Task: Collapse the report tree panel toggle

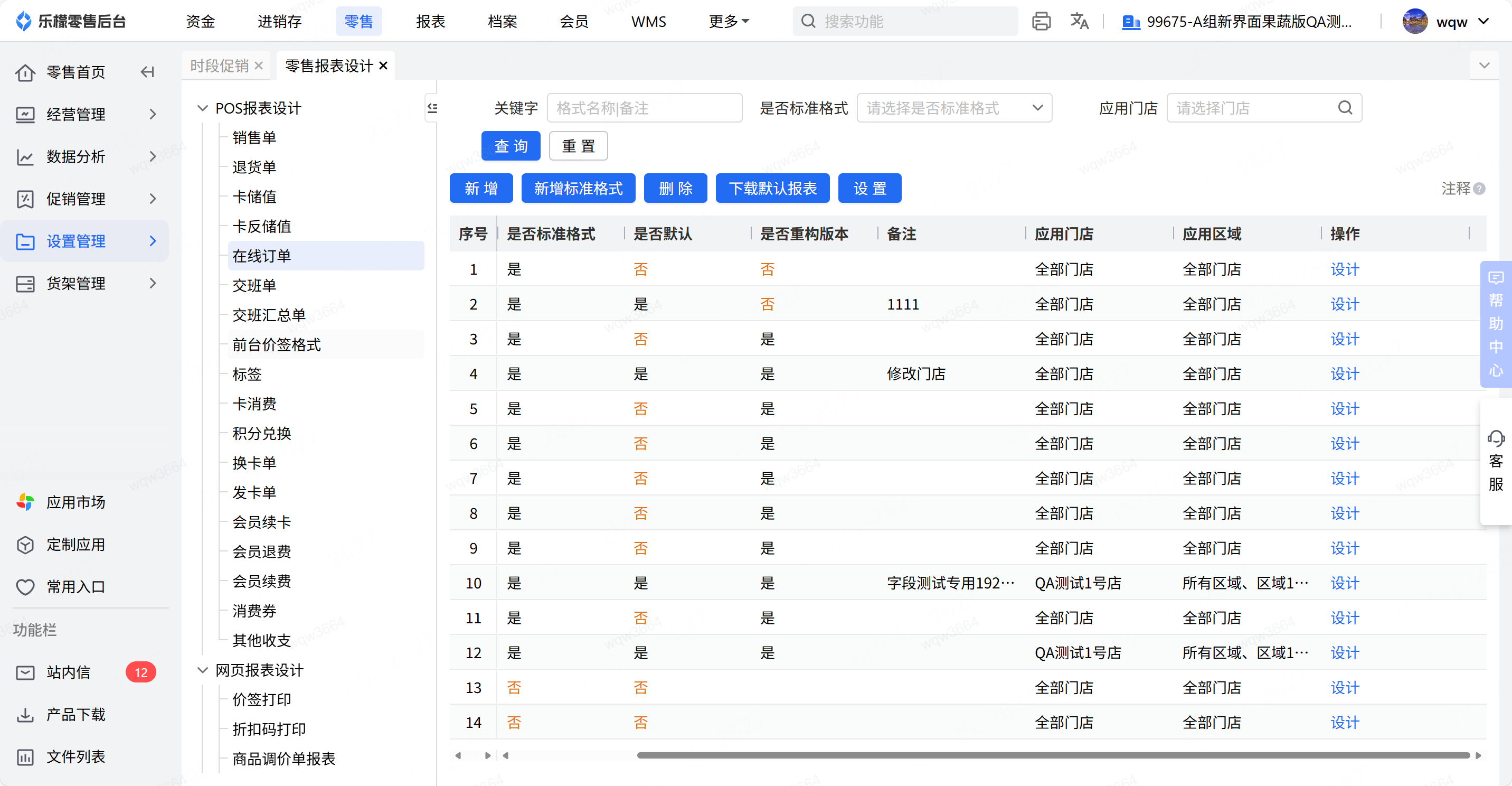Action: [x=432, y=108]
